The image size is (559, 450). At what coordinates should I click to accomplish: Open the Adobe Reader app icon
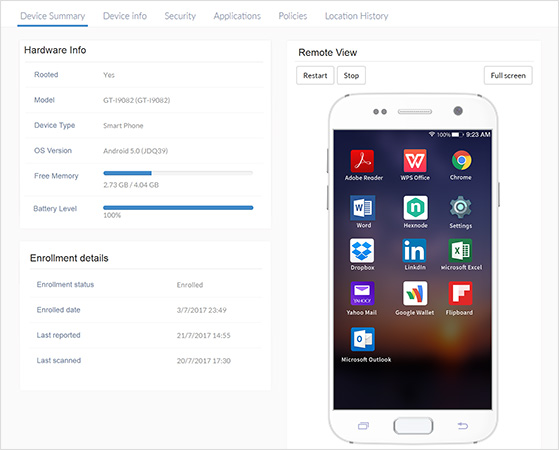coord(362,161)
